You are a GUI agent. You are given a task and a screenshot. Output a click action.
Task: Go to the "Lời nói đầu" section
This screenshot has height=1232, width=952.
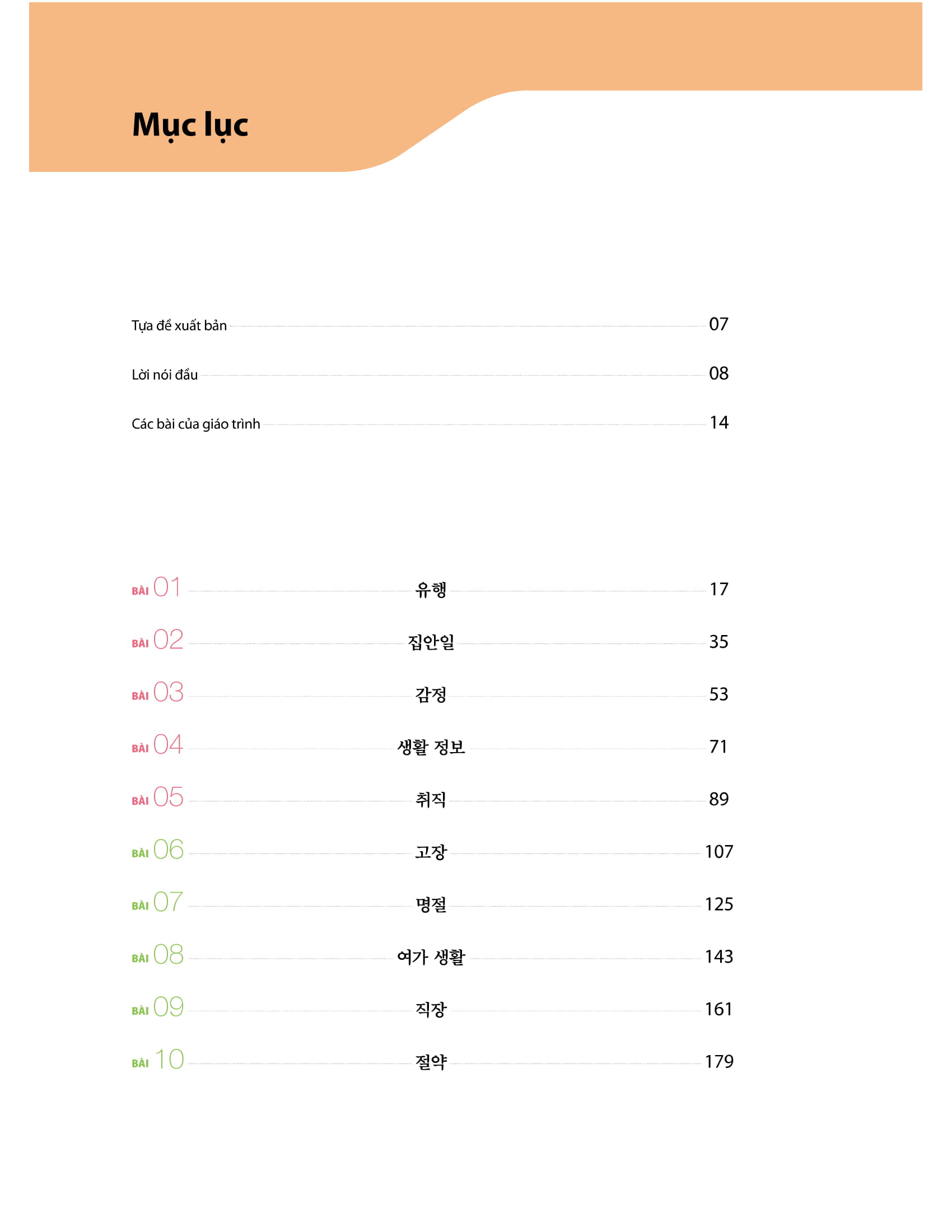tap(164, 375)
